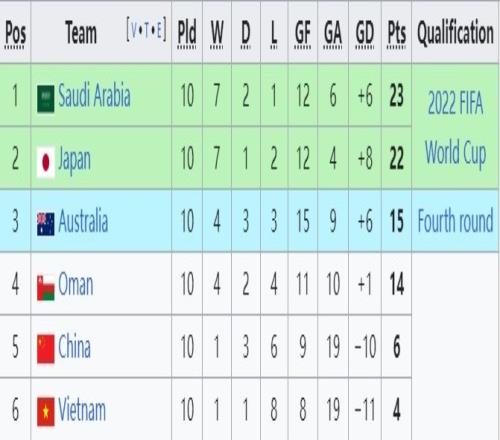Click the Pts column header
This screenshot has width=500, height=440.
coord(397,33)
